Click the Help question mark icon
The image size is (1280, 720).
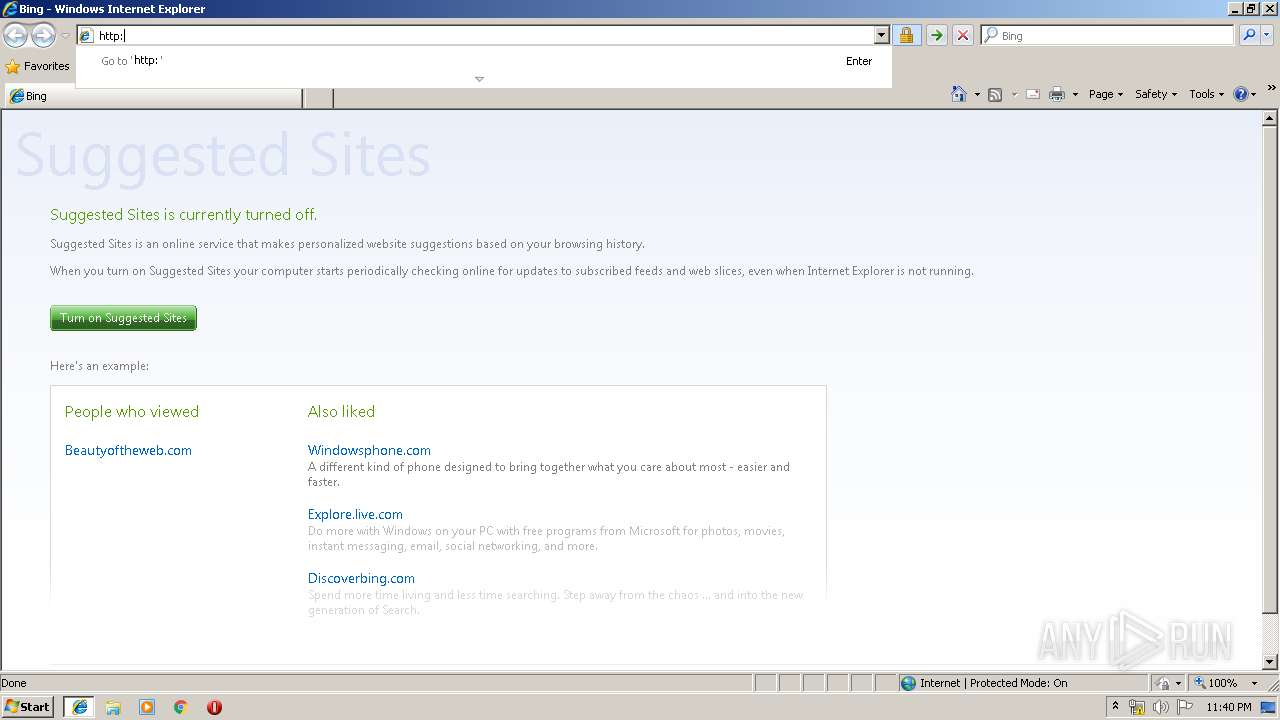point(1241,94)
